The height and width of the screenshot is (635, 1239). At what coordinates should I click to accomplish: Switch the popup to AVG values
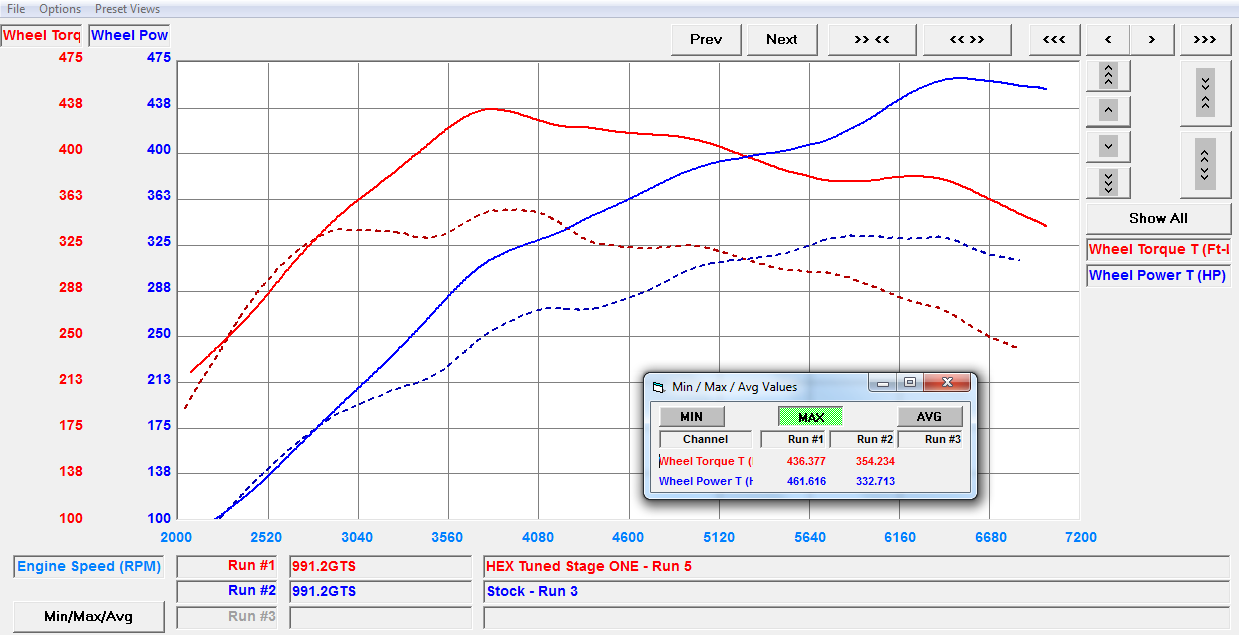(x=929, y=417)
